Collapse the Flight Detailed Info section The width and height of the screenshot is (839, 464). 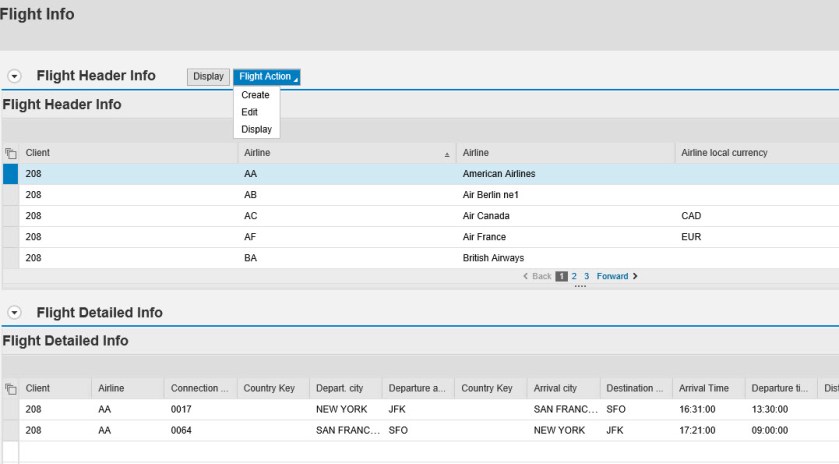pyautogui.click(x=15, y=313)
